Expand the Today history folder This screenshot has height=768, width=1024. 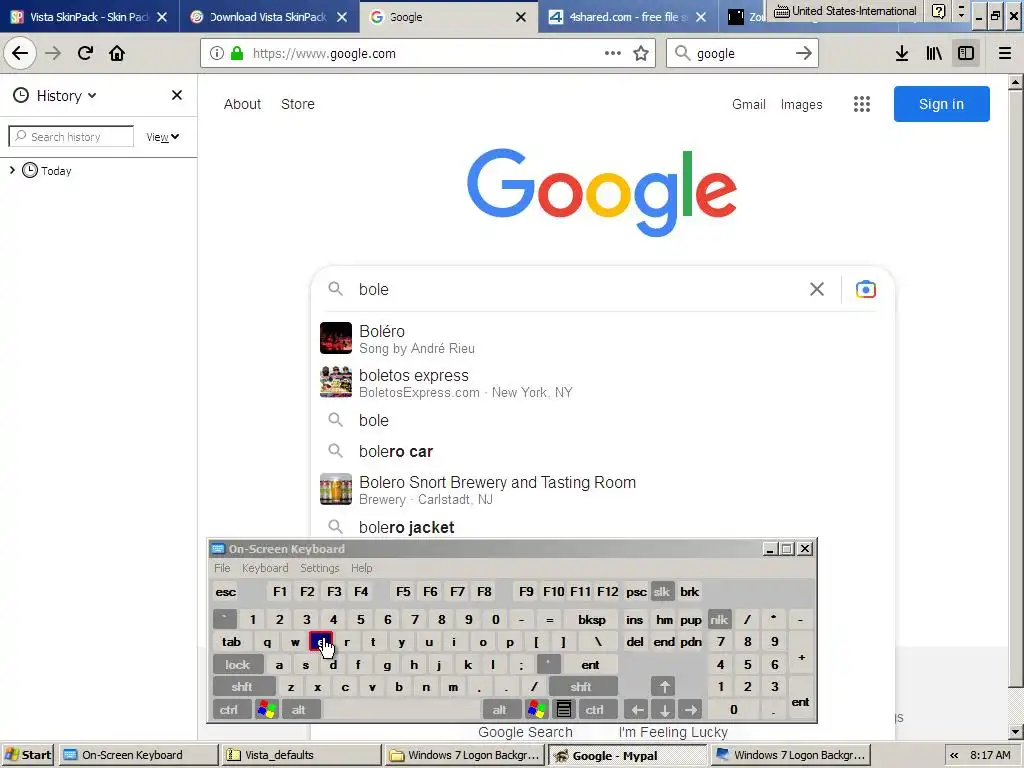coord(12,170)
